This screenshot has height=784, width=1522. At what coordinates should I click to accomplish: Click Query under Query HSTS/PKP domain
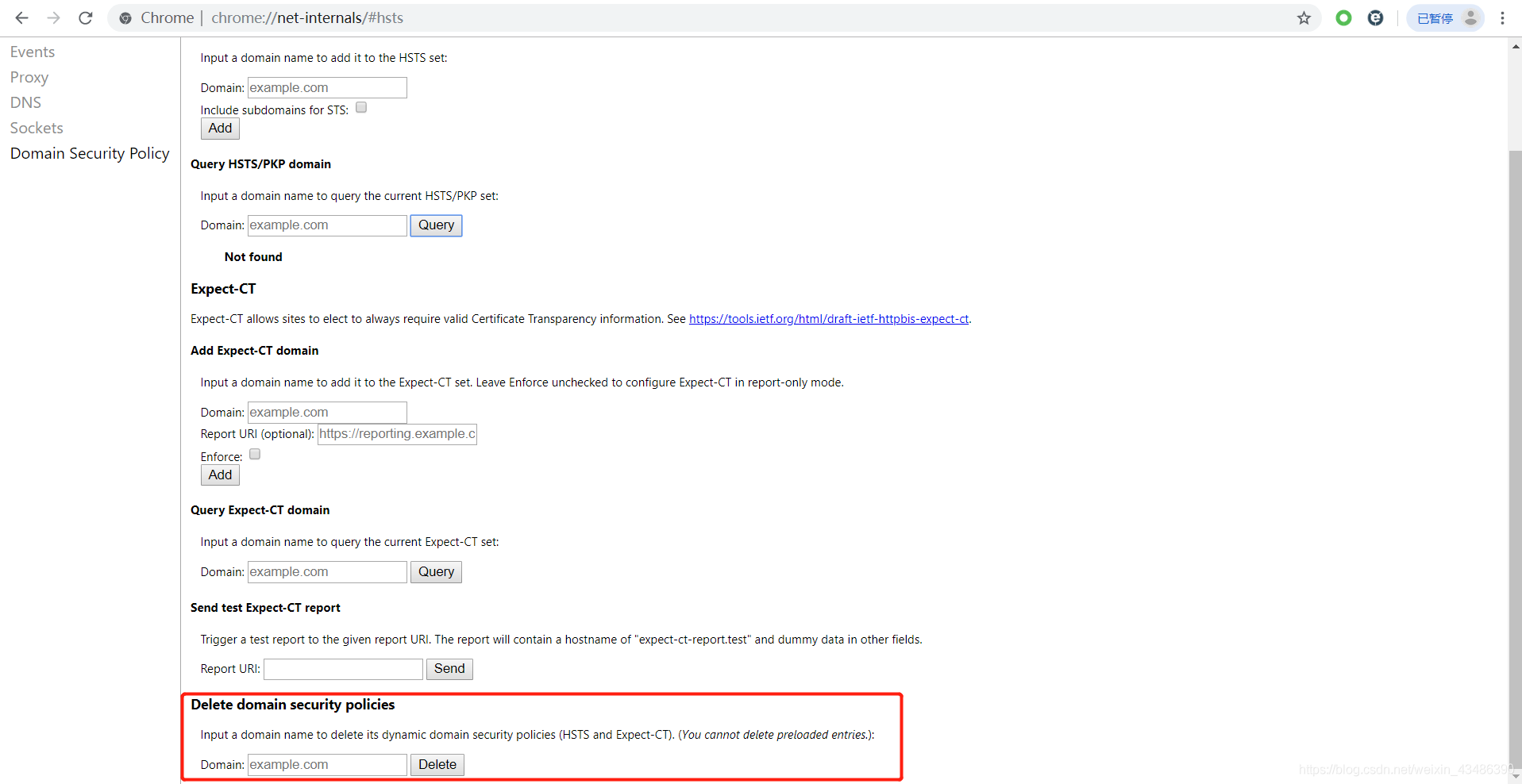(x=435, y=225)
